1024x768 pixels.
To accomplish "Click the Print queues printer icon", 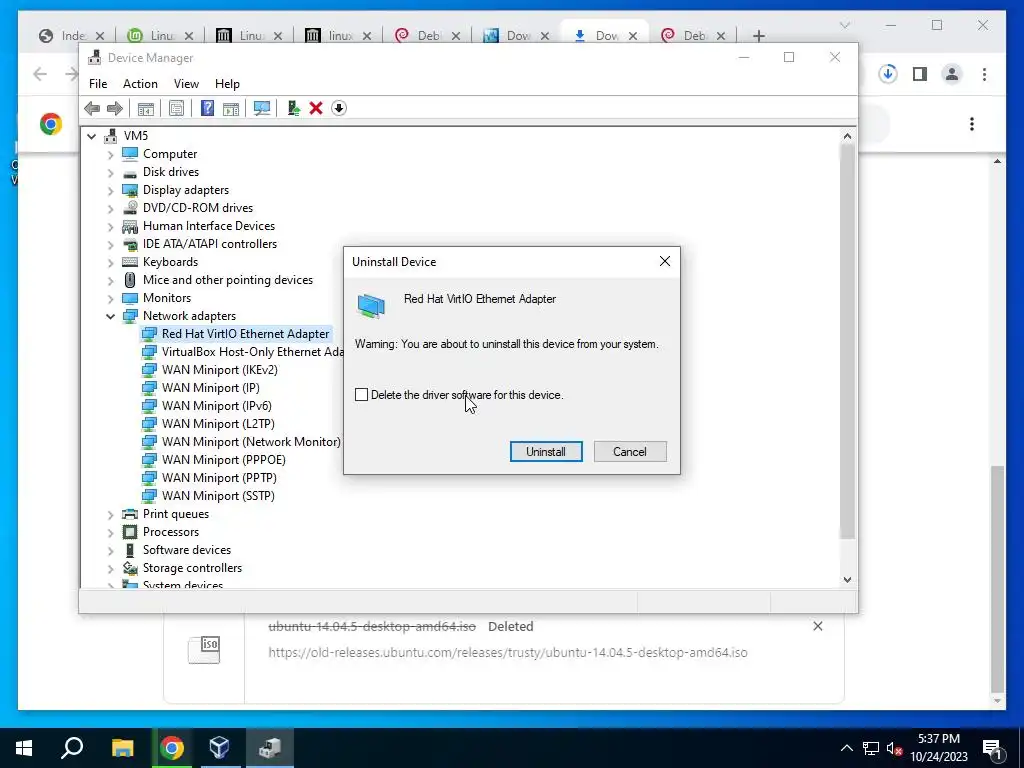I will pyautogui.click(x=130, y=514).
